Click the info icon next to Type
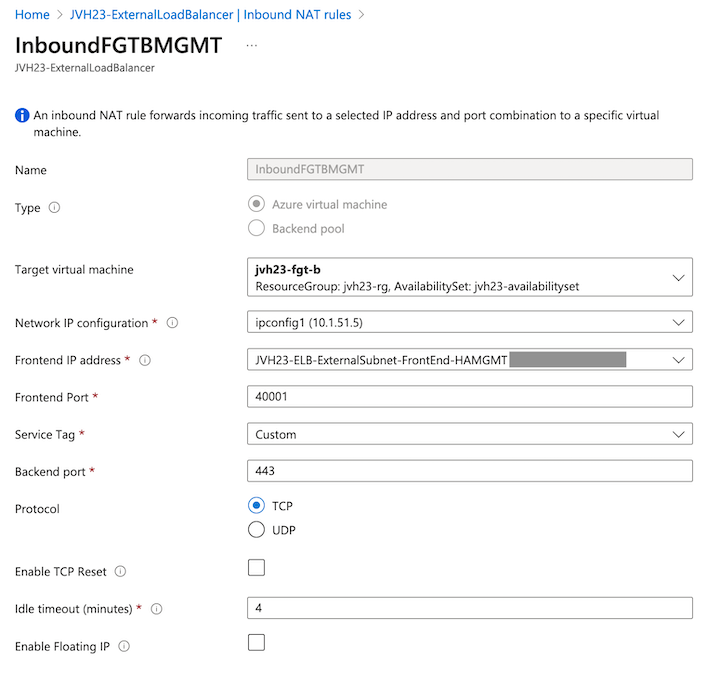 [x=54, y=208]
